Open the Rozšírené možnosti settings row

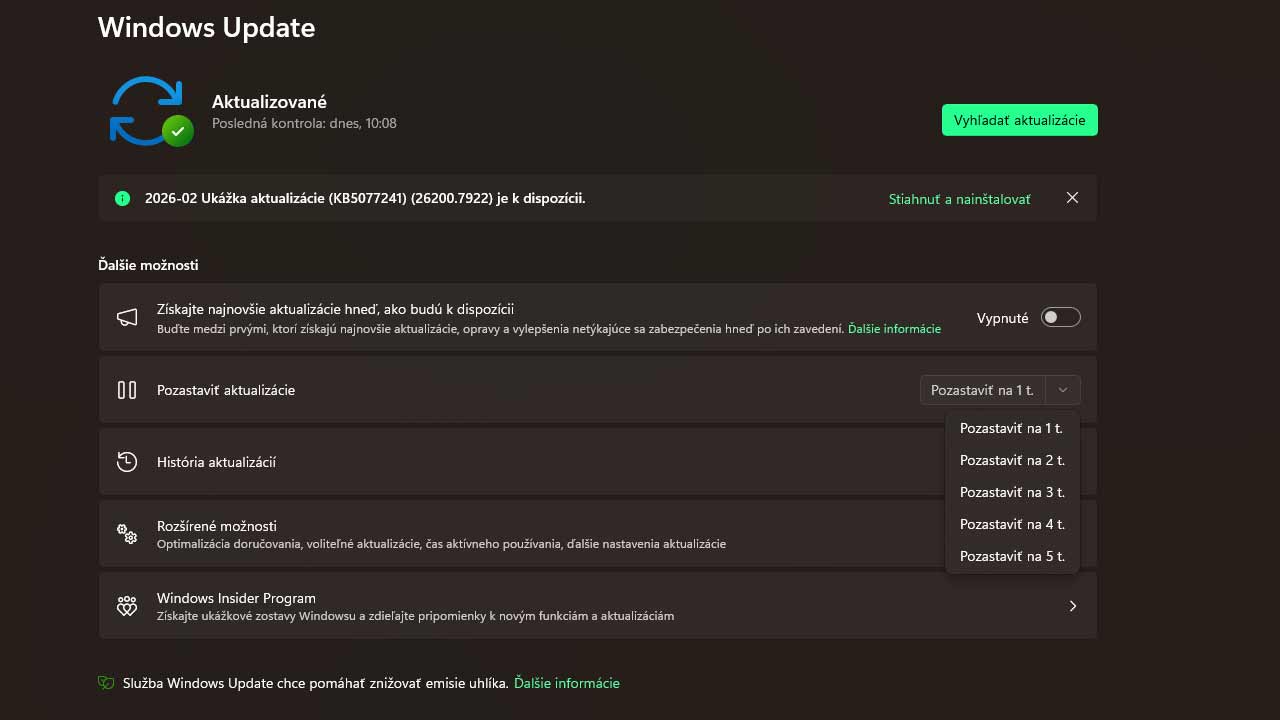coord(598,534)
